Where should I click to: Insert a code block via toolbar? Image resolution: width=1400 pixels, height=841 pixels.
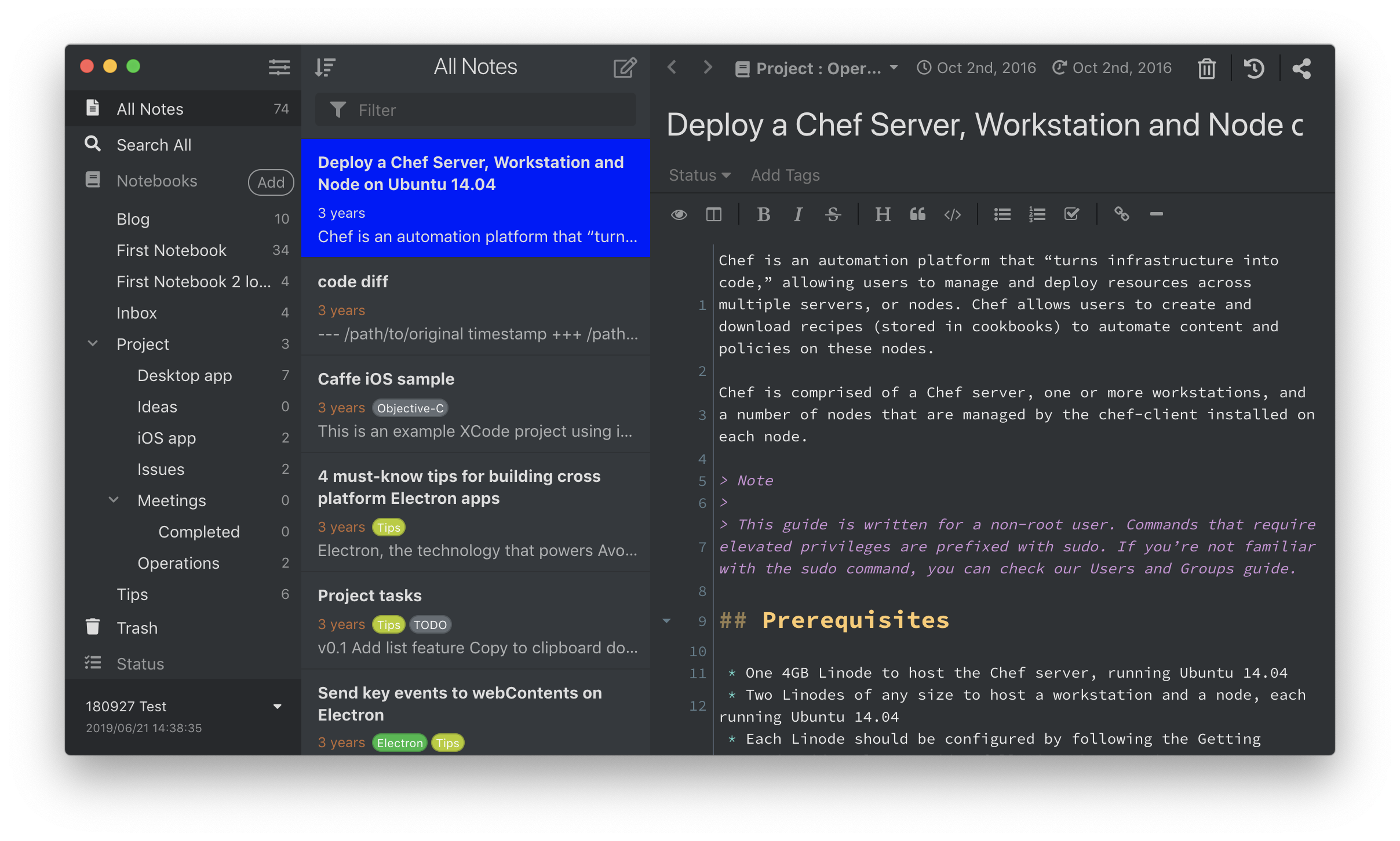tap(952, 215)
